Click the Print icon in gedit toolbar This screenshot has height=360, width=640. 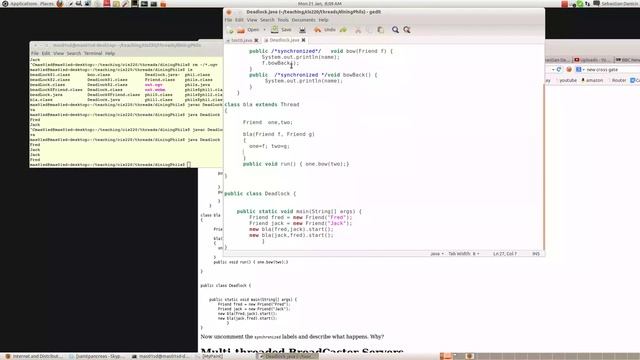coord(302,30)
